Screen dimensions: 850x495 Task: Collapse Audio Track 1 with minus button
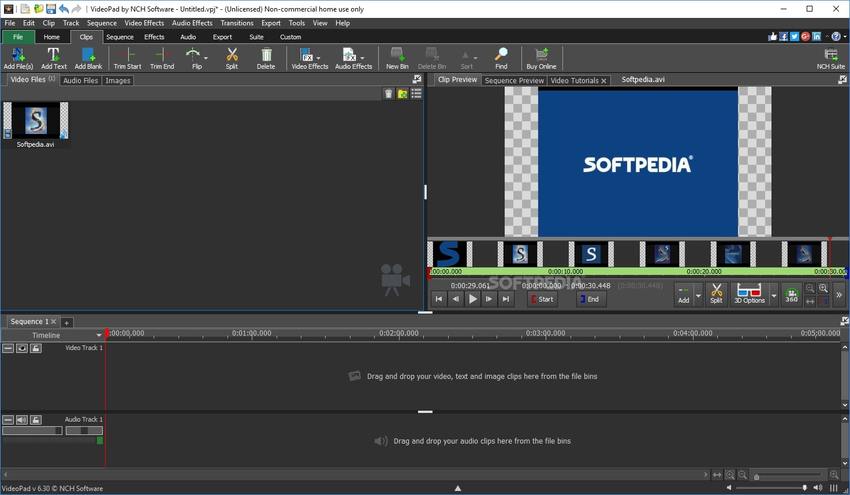tap(8, 420)
